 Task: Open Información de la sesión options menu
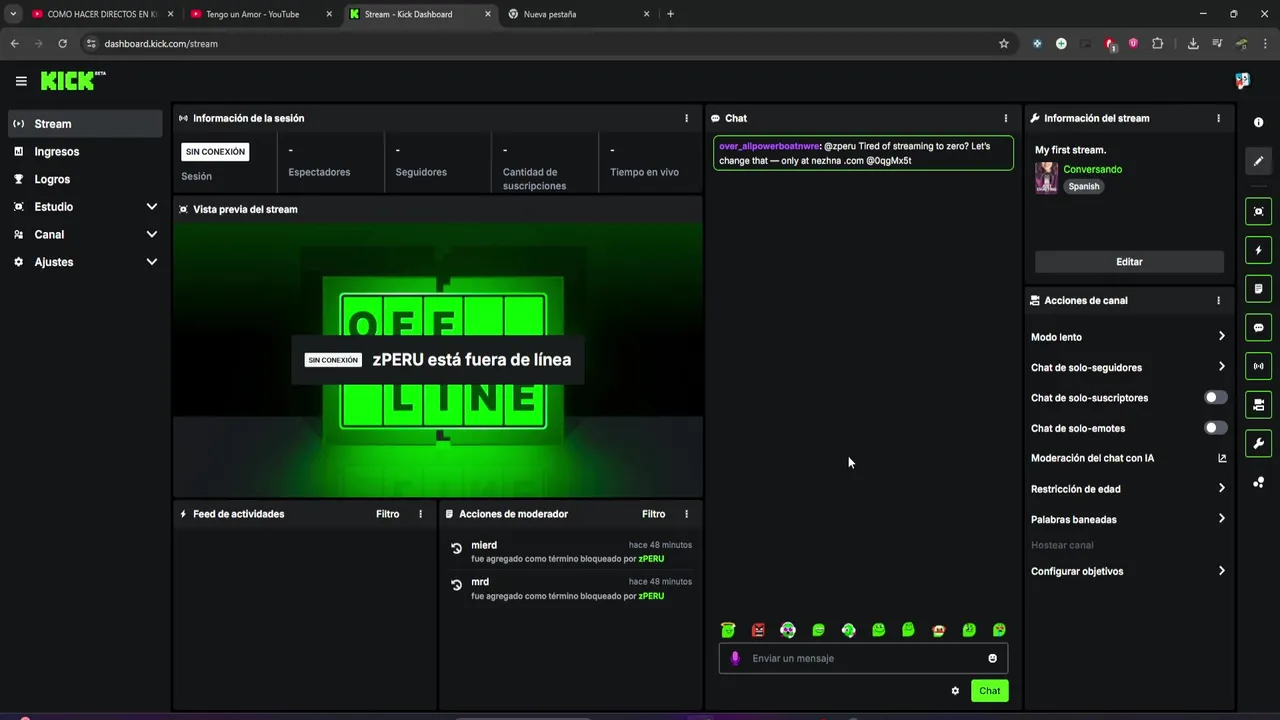click(686, 118)
